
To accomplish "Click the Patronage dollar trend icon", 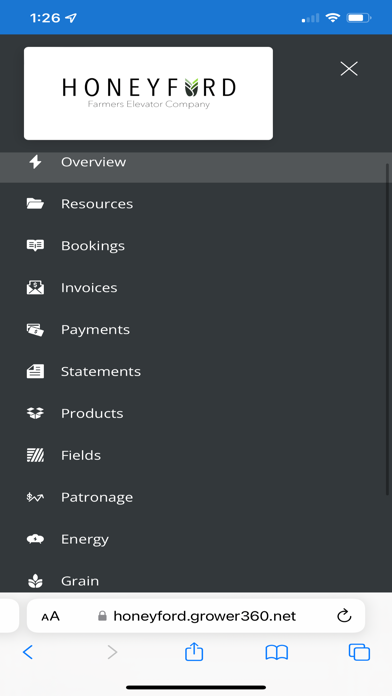I will click(x=35, y=498).
